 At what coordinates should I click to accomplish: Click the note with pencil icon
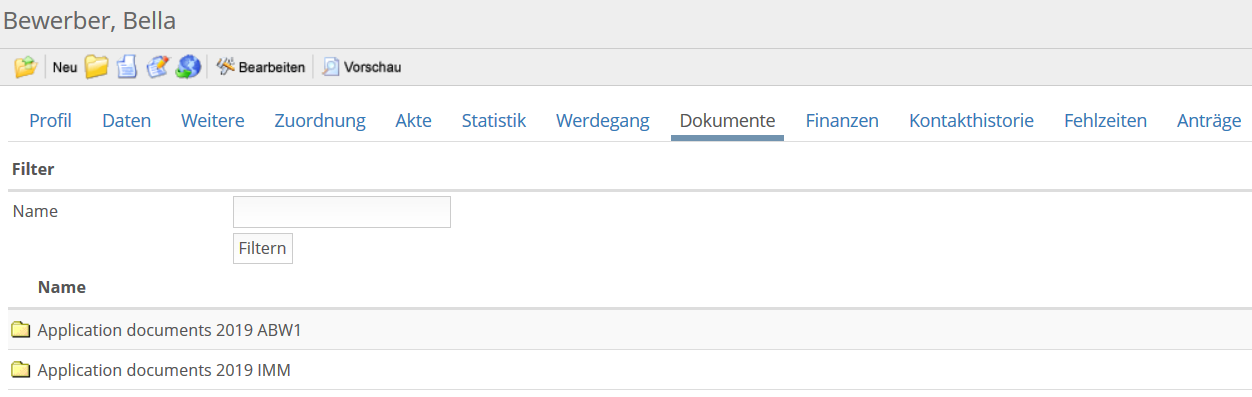pos(157,67)
